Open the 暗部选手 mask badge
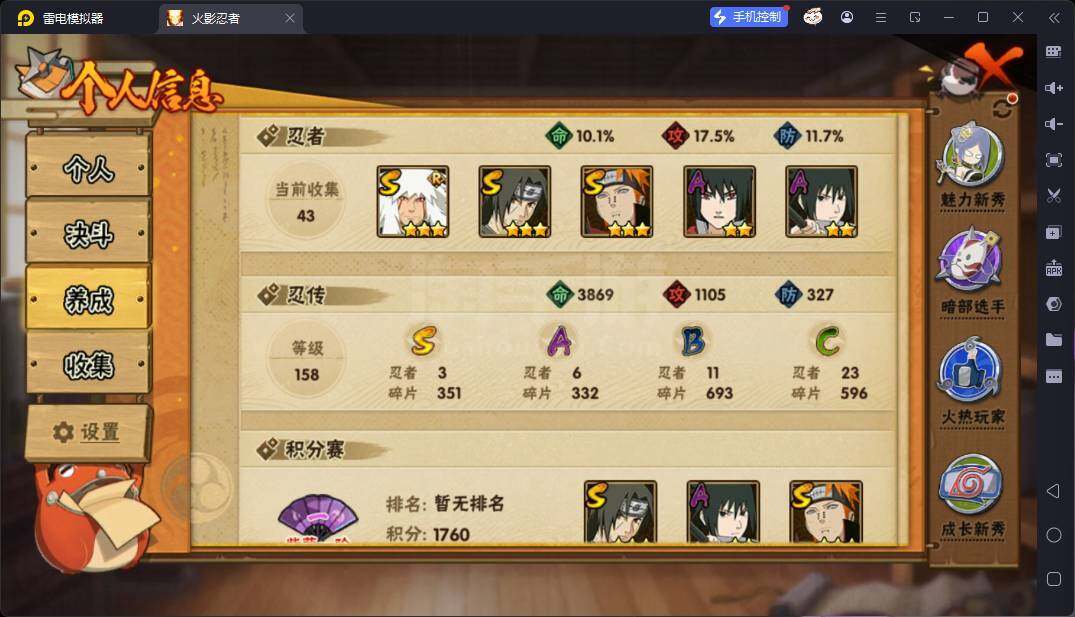The width and height of the screenshot is (1075, 617). 971,261
